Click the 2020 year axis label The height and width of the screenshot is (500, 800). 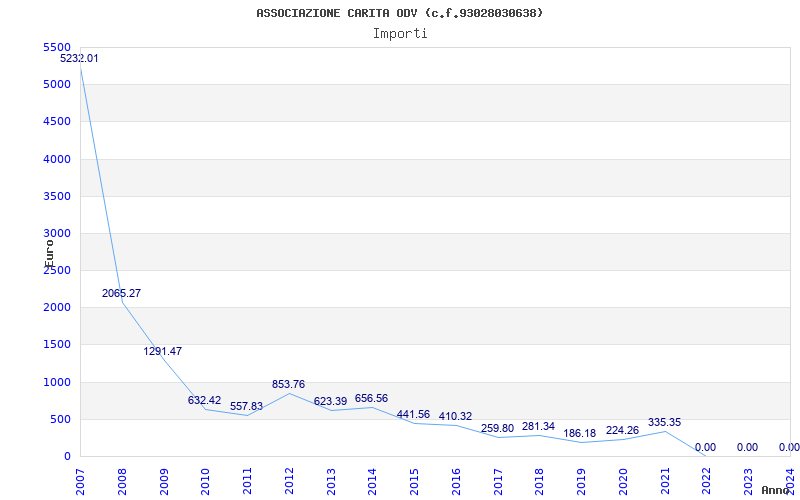(623, 482)
